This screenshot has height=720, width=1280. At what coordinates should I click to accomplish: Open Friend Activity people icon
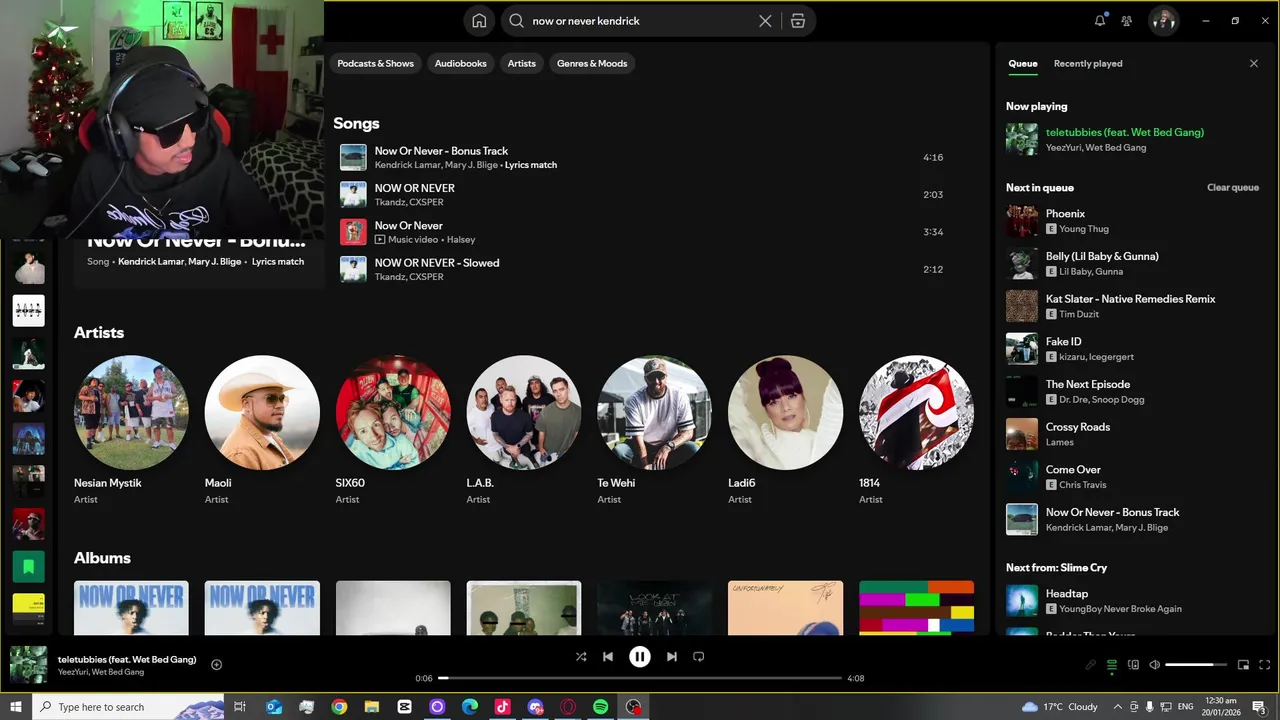tap(1127, 20)
